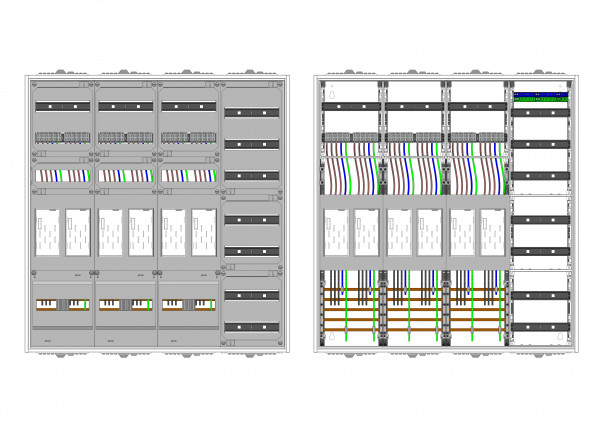Select the bottom DIN rail in right cabinet's right column

[x=541, y=327]
